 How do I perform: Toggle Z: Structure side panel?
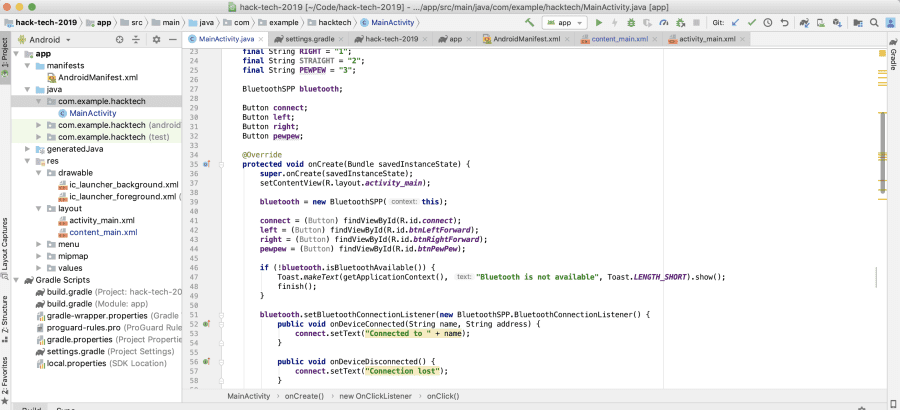point(5,319)
